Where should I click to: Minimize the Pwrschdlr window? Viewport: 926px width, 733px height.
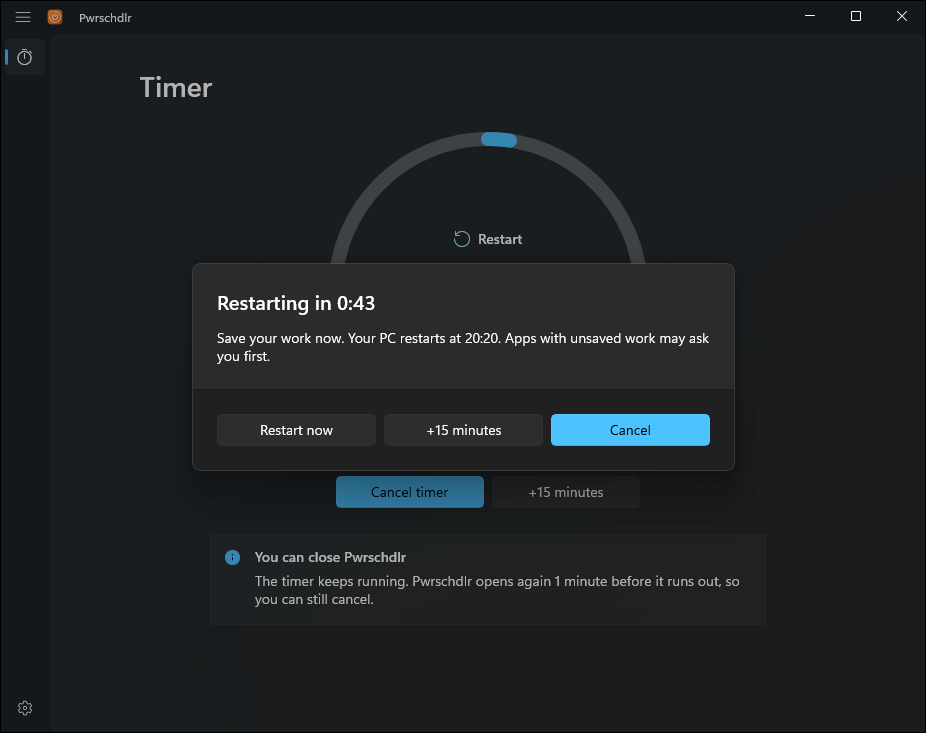810,17
